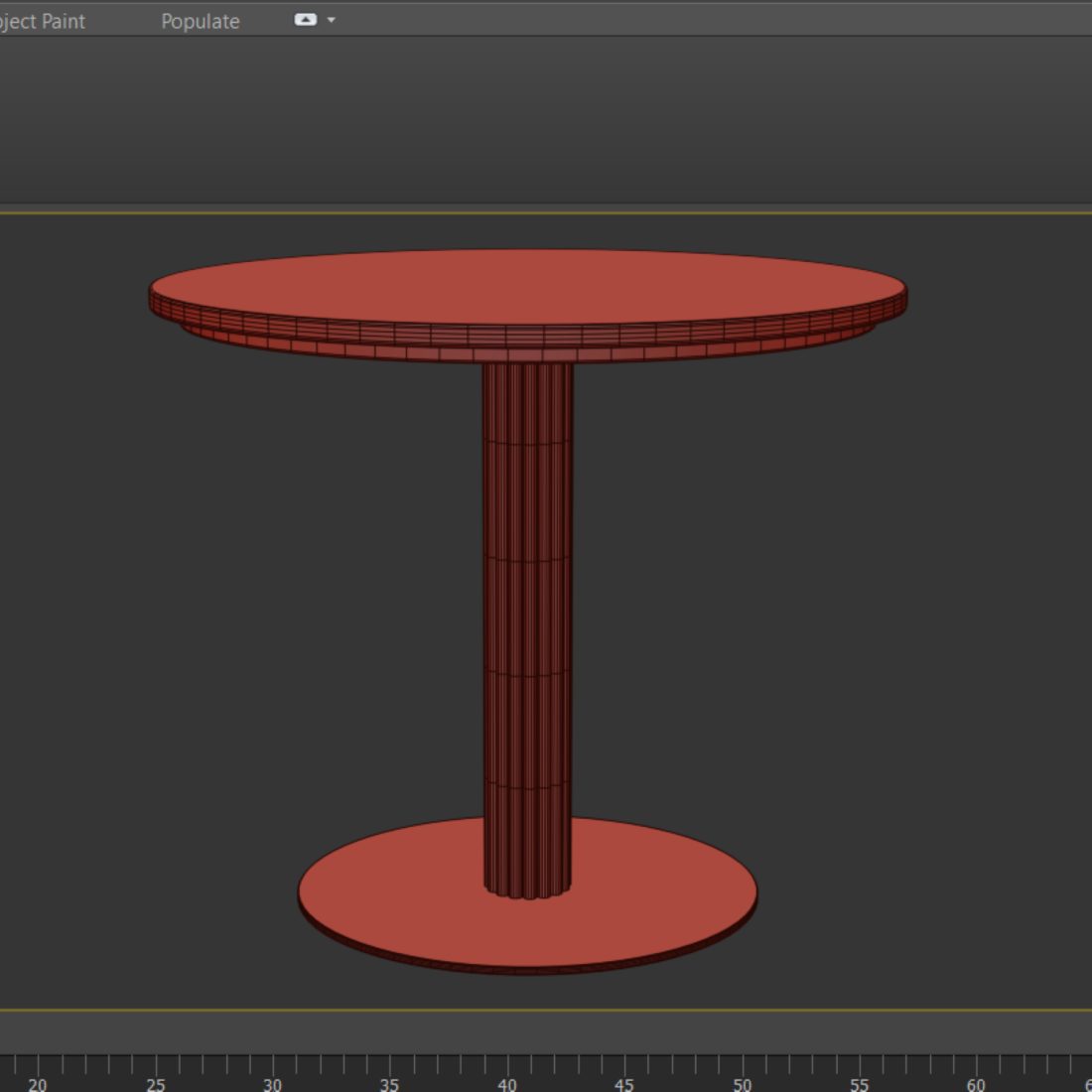
Task: Click frame 30 on the track bar
Action: pyautogui.click(x=273, y=1084)
